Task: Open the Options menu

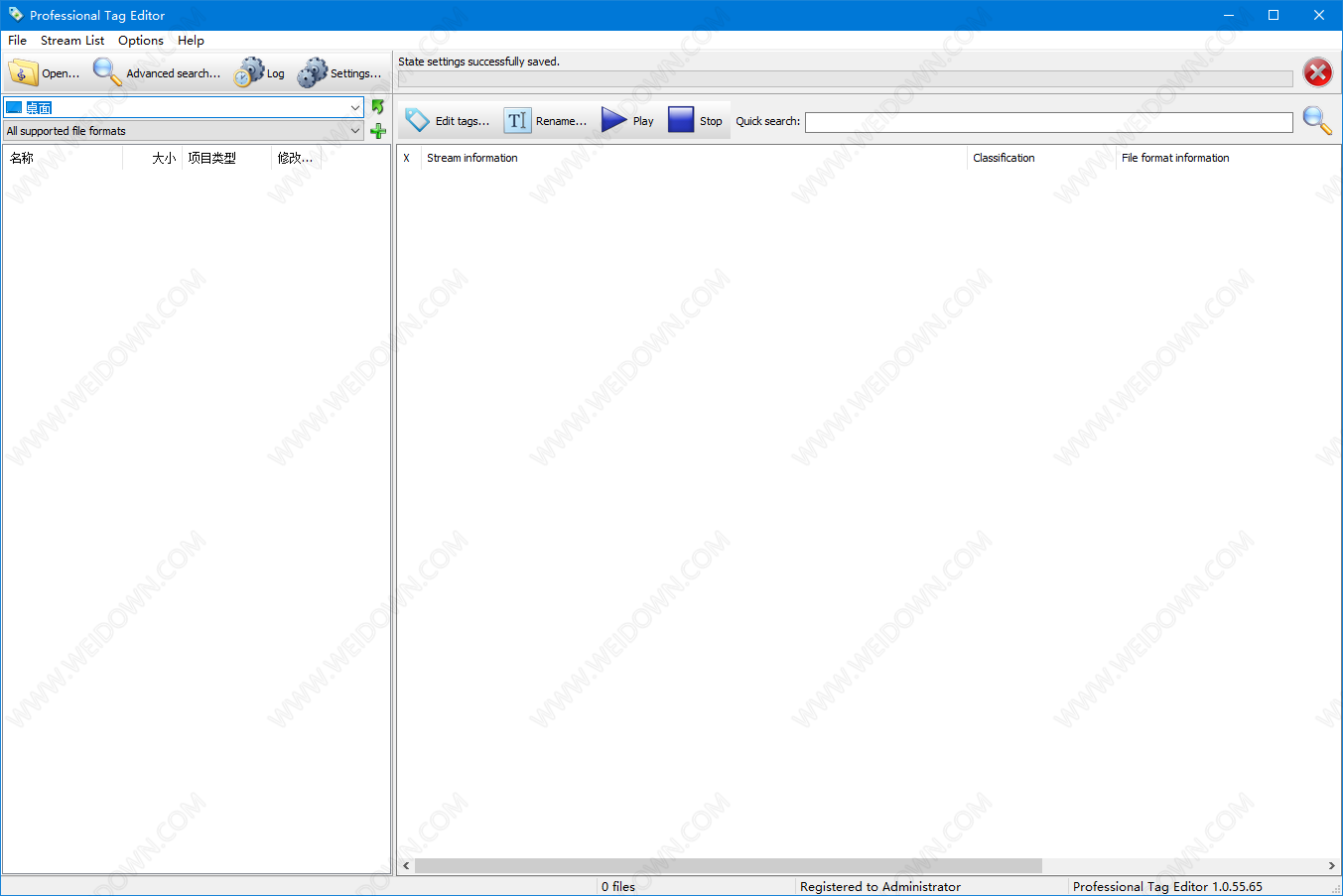Action: pyautogui.click(x=141, y=41)
